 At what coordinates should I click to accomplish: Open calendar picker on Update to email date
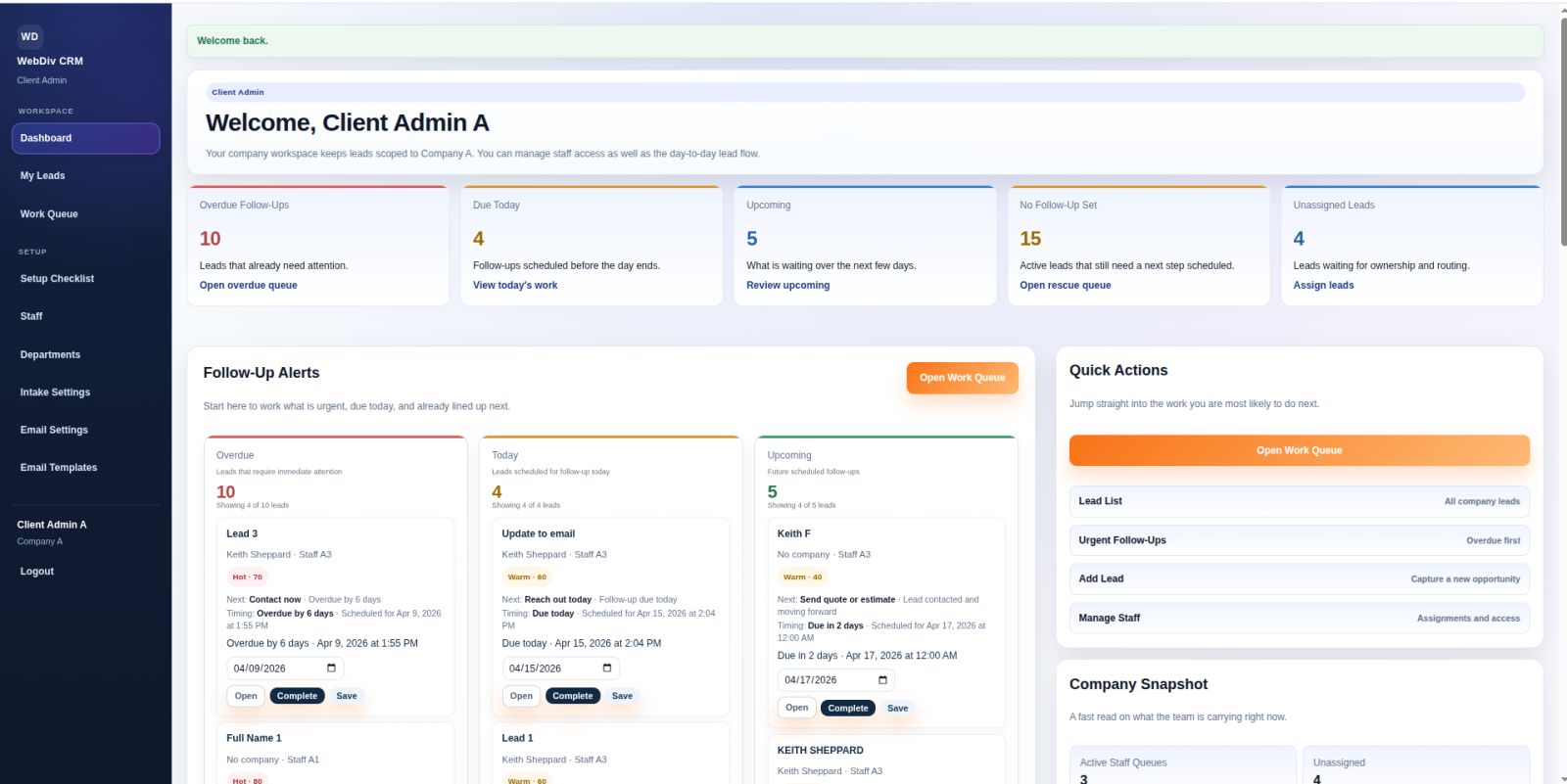point(607,669)
